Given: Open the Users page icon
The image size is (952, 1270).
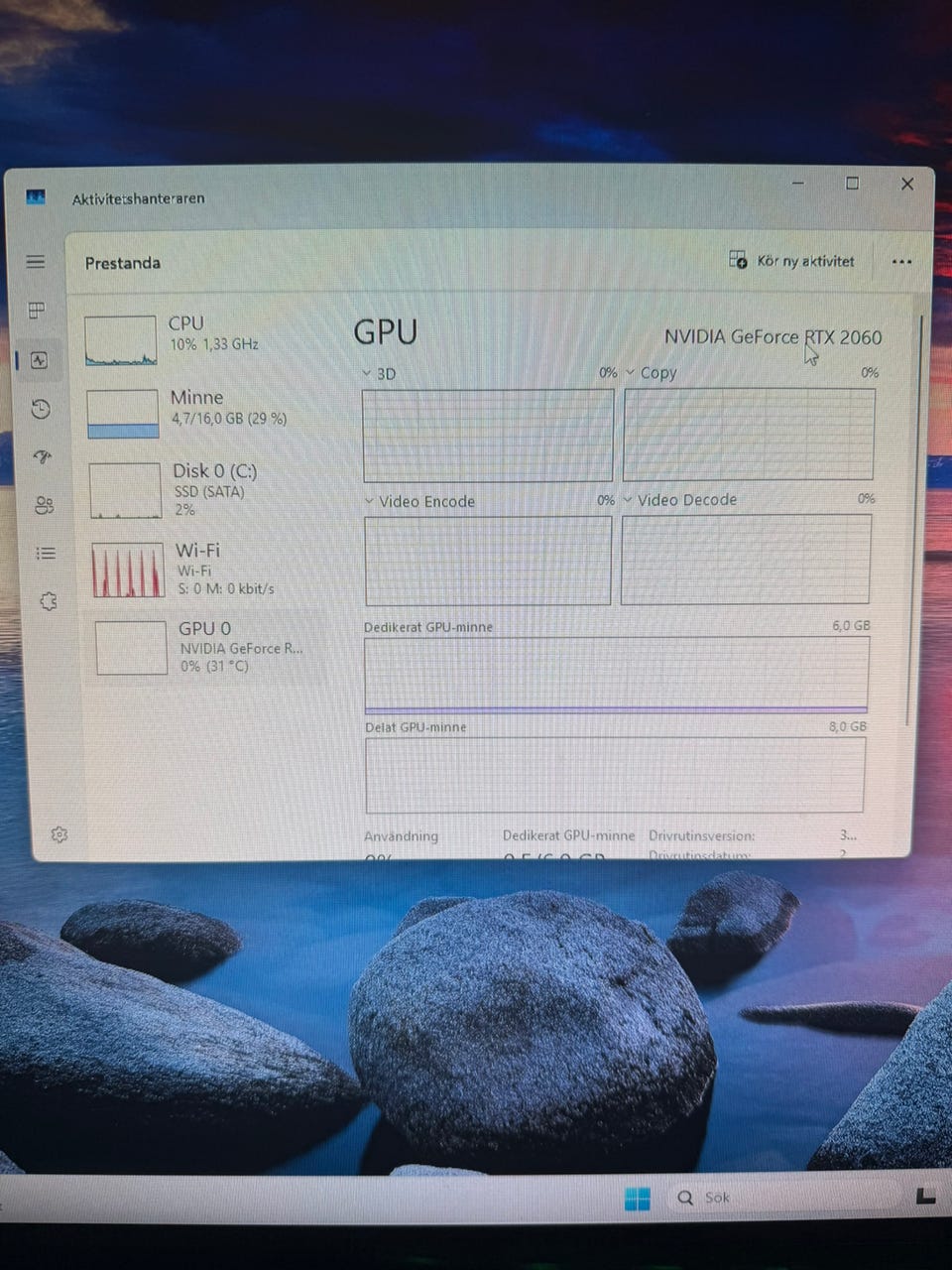Looking at the screenshot, I should (44, 505).
